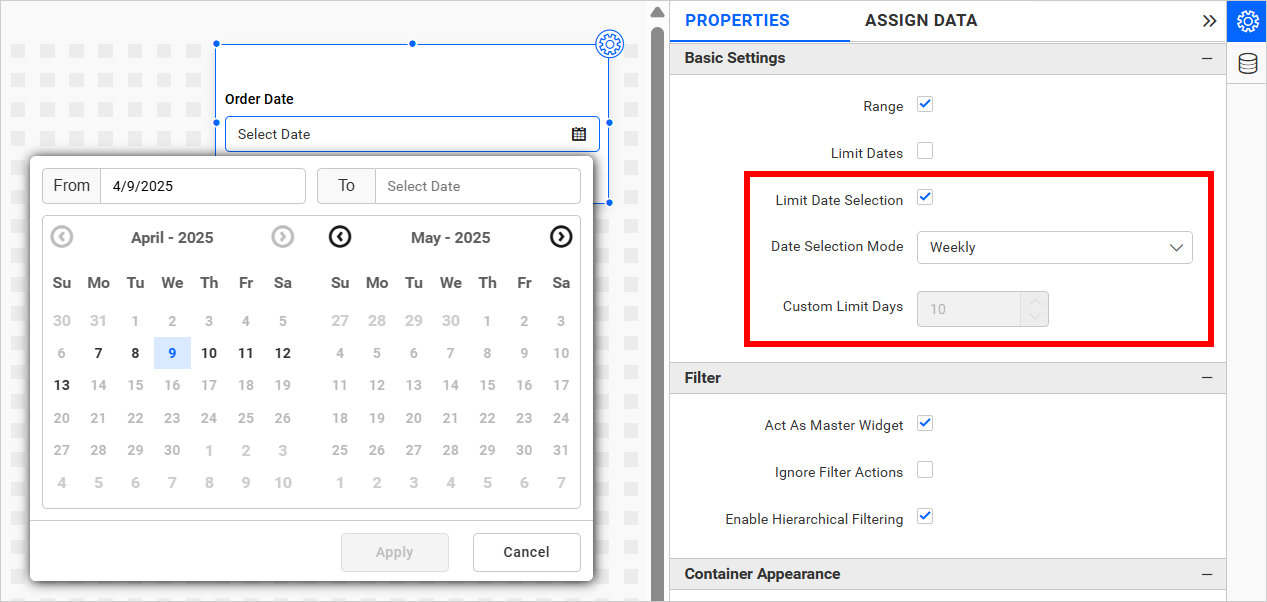The height and width of the screenshot is (602, 1267).
Task: Collapse the properties panel with double chevron
Action: (1208, 21)
